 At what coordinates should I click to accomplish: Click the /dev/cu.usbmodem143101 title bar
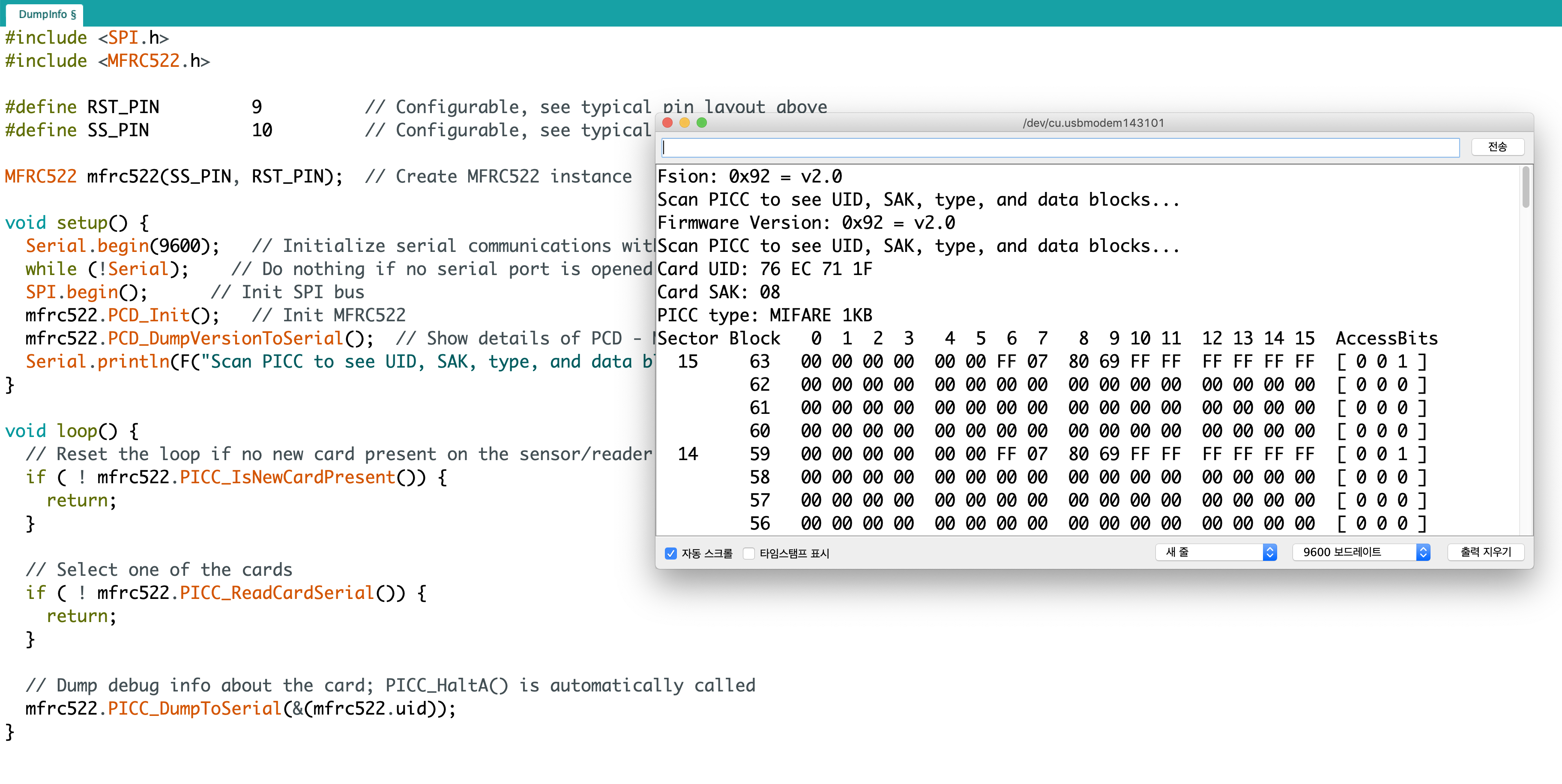coord(1093,123)
